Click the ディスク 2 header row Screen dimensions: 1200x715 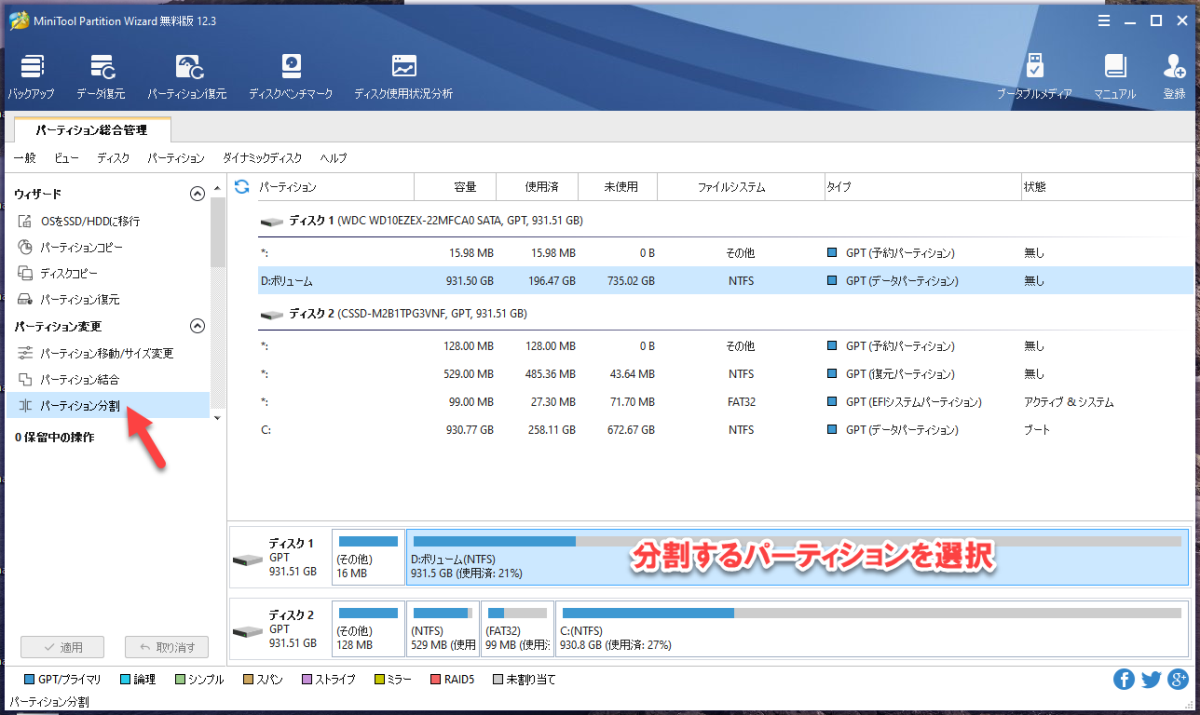[725, 313]
